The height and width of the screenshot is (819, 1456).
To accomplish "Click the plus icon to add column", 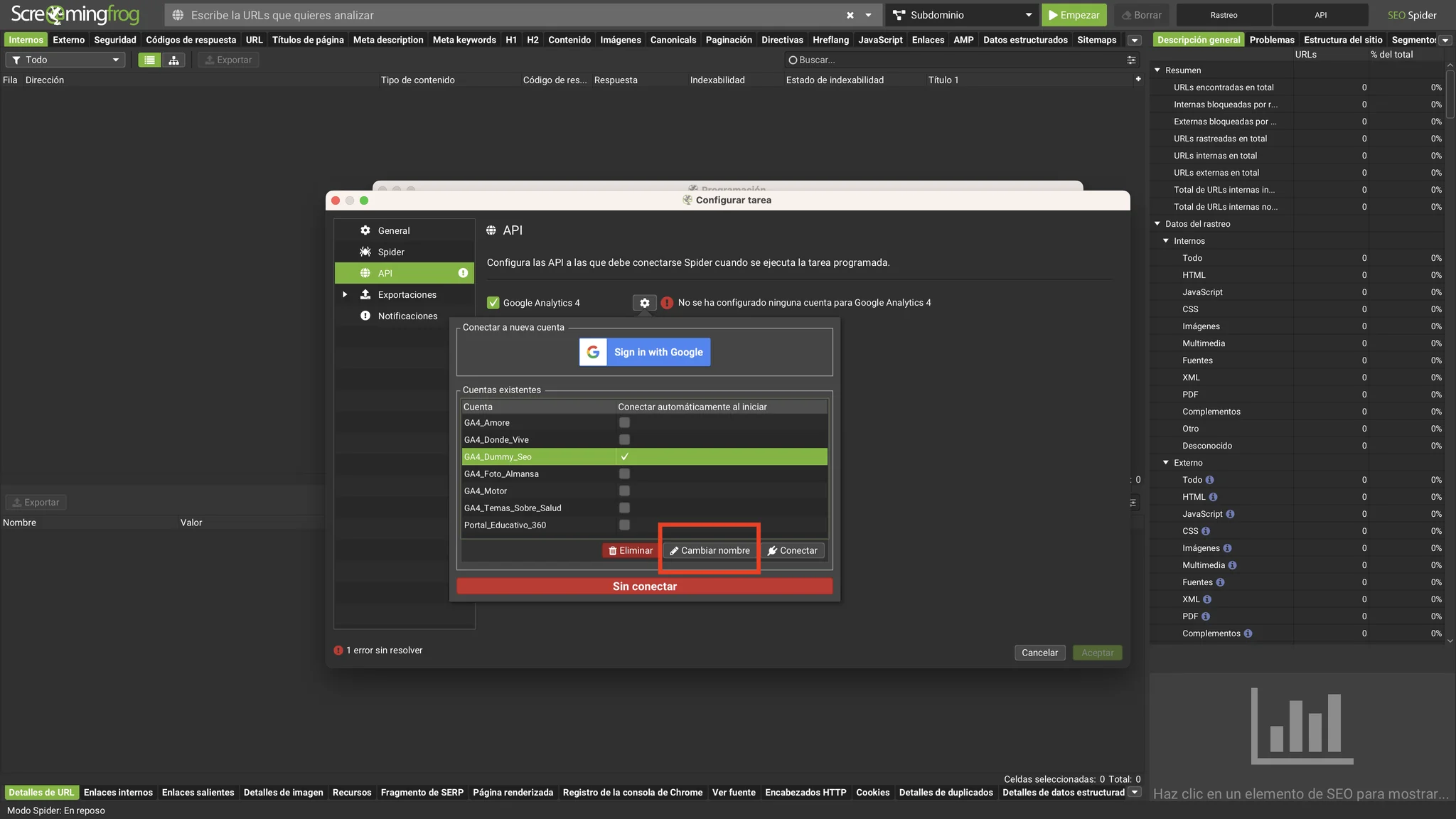I will (x=1138, y=79).
